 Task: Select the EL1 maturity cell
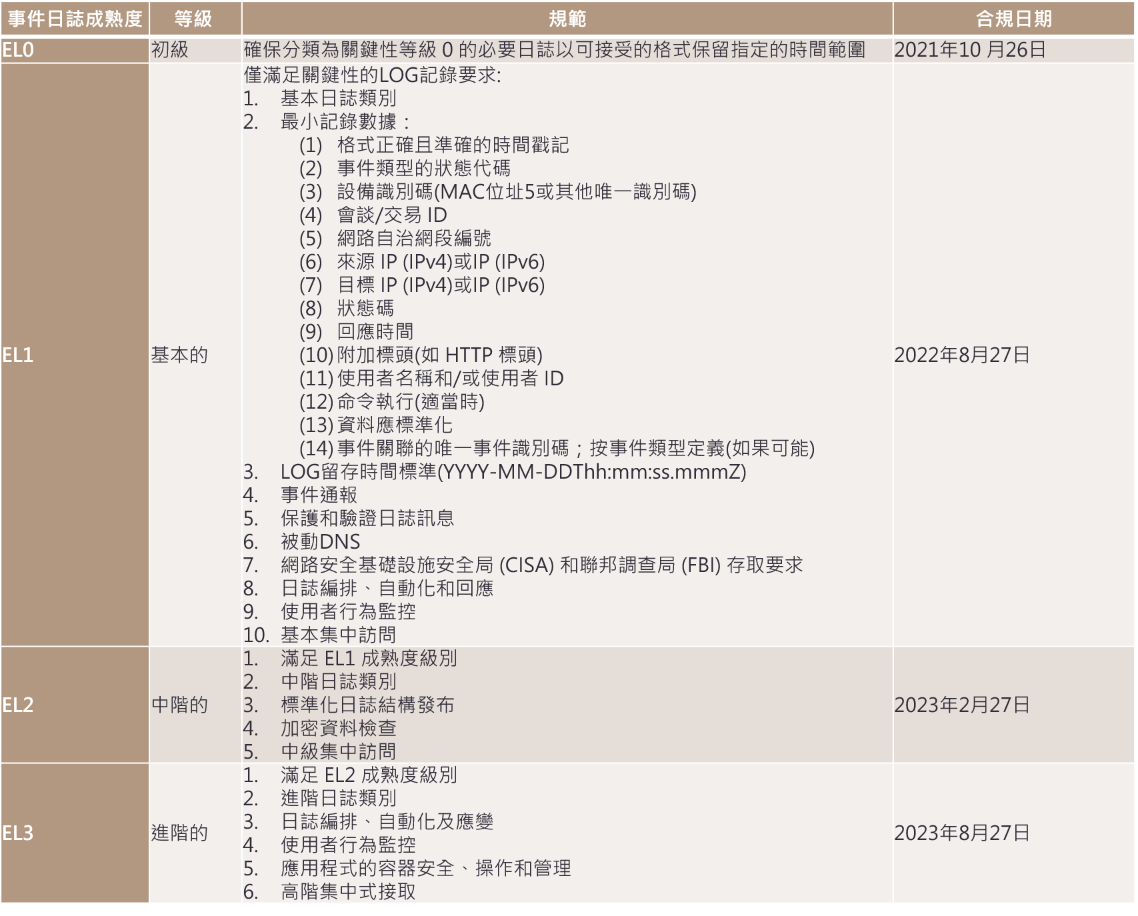[x=73, y=354]
